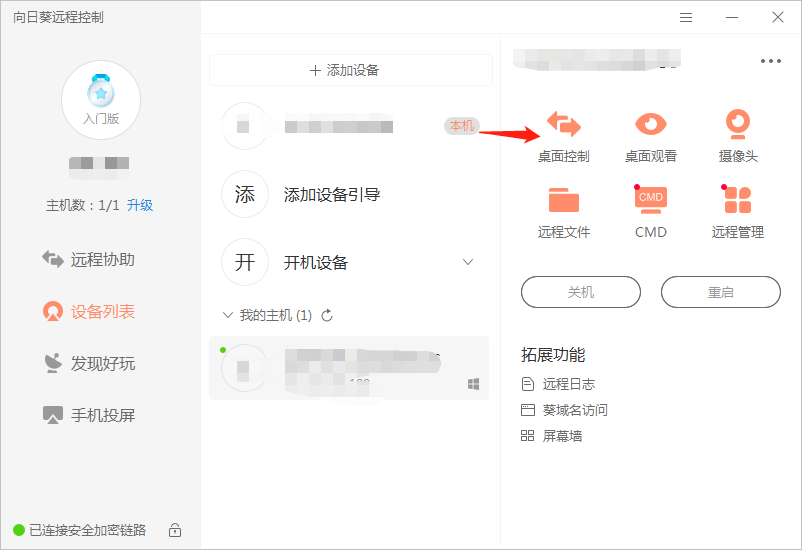The width and height of the screenshot is (802, 550).
Task: Select 设备列表 in sidebar
Action: pos(88,312)
